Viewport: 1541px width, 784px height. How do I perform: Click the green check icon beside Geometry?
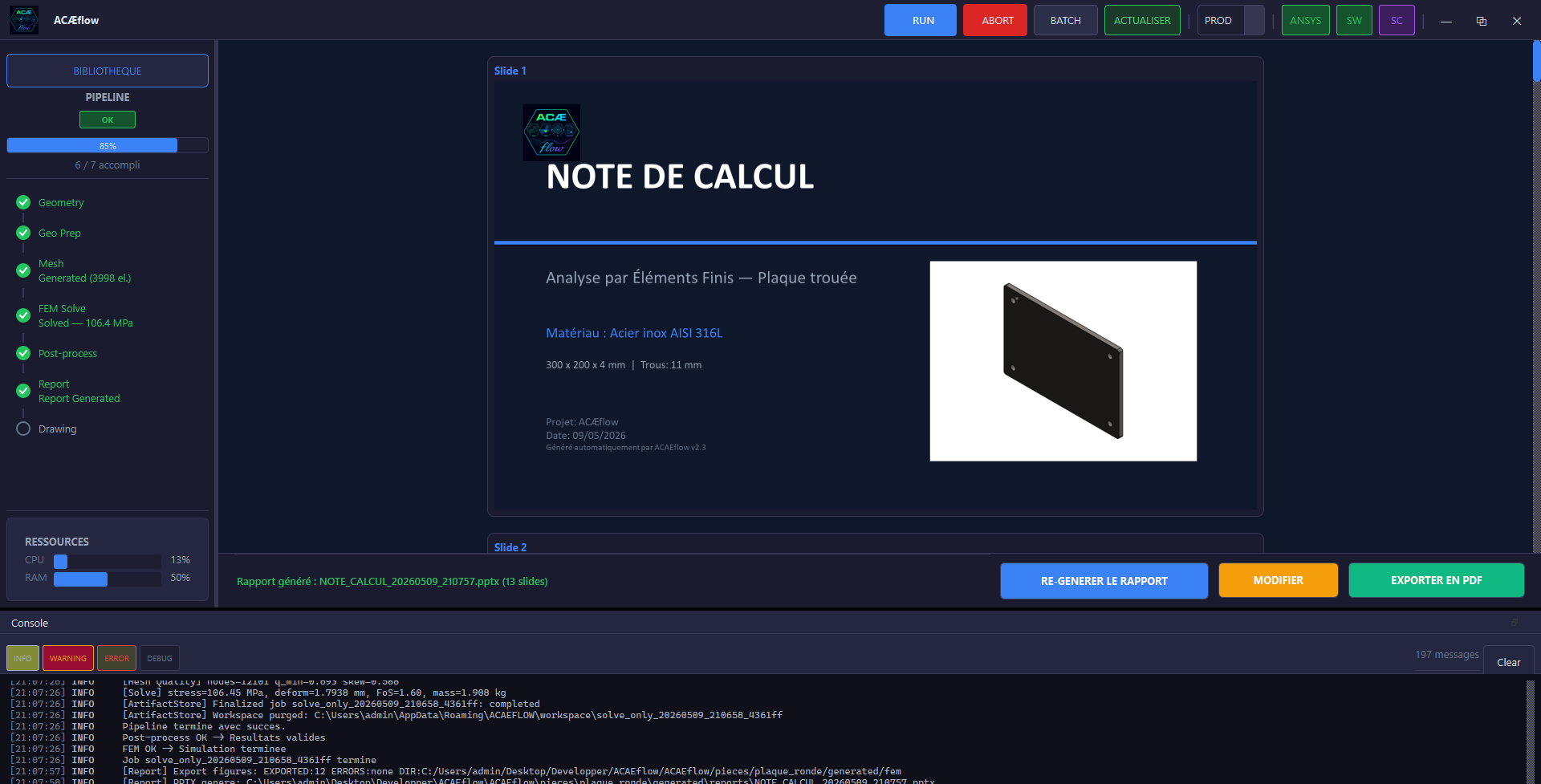23,202
